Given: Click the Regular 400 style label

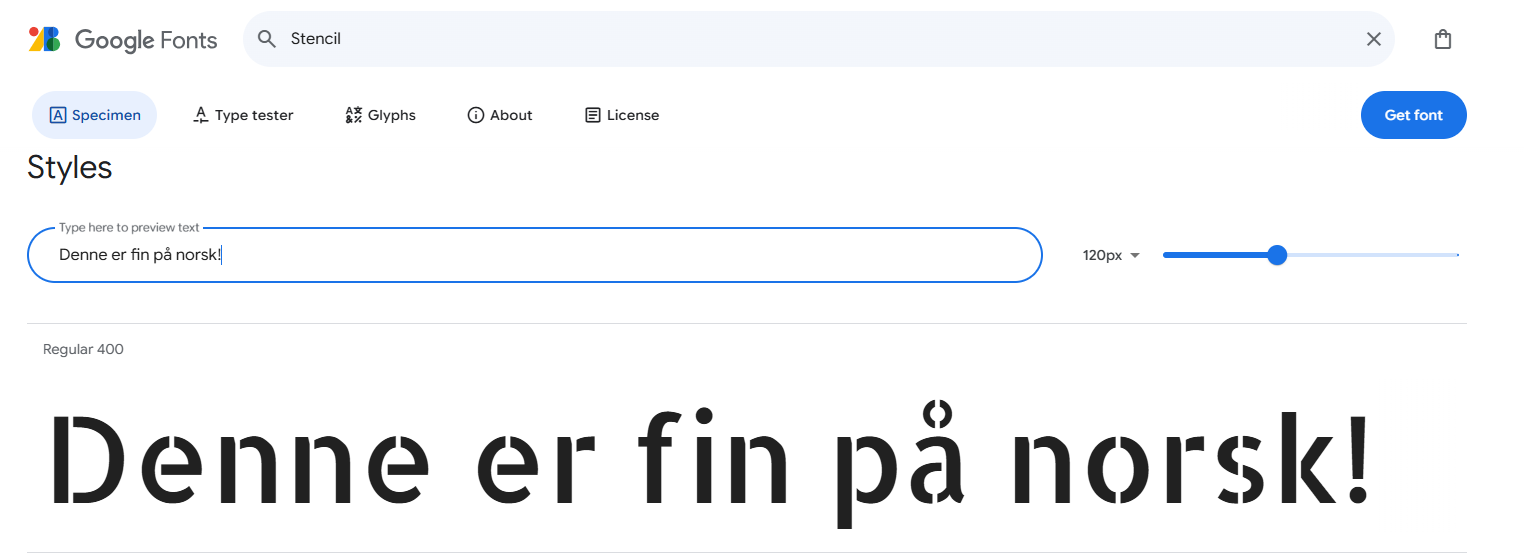Looking at the screenshot, I should [83, 349].
